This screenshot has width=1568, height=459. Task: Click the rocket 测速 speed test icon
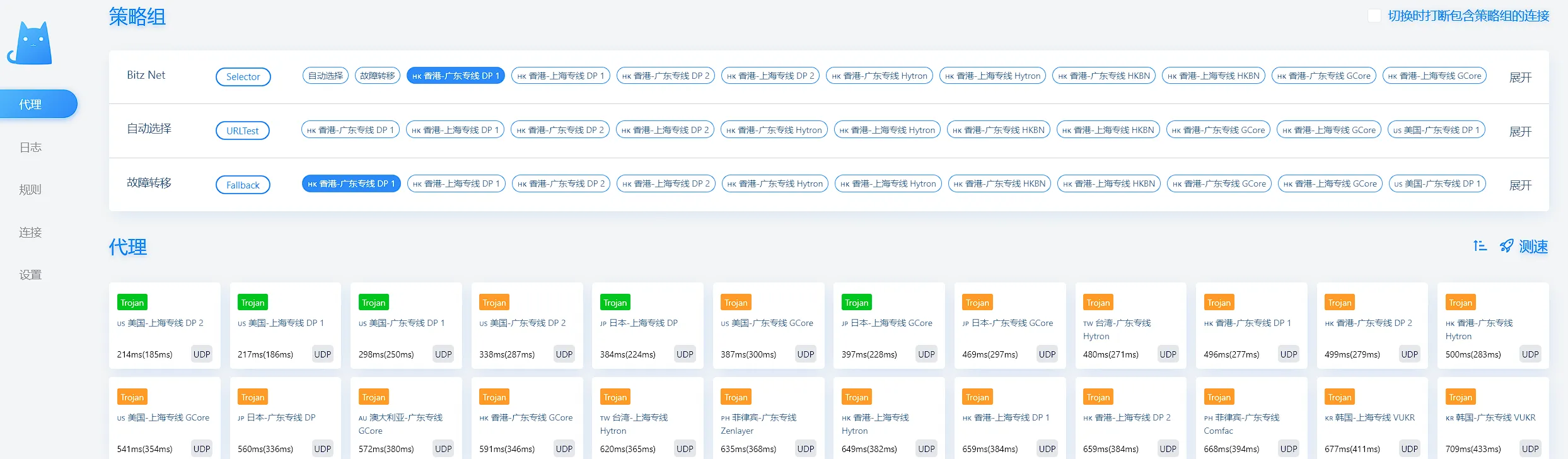1506,246
